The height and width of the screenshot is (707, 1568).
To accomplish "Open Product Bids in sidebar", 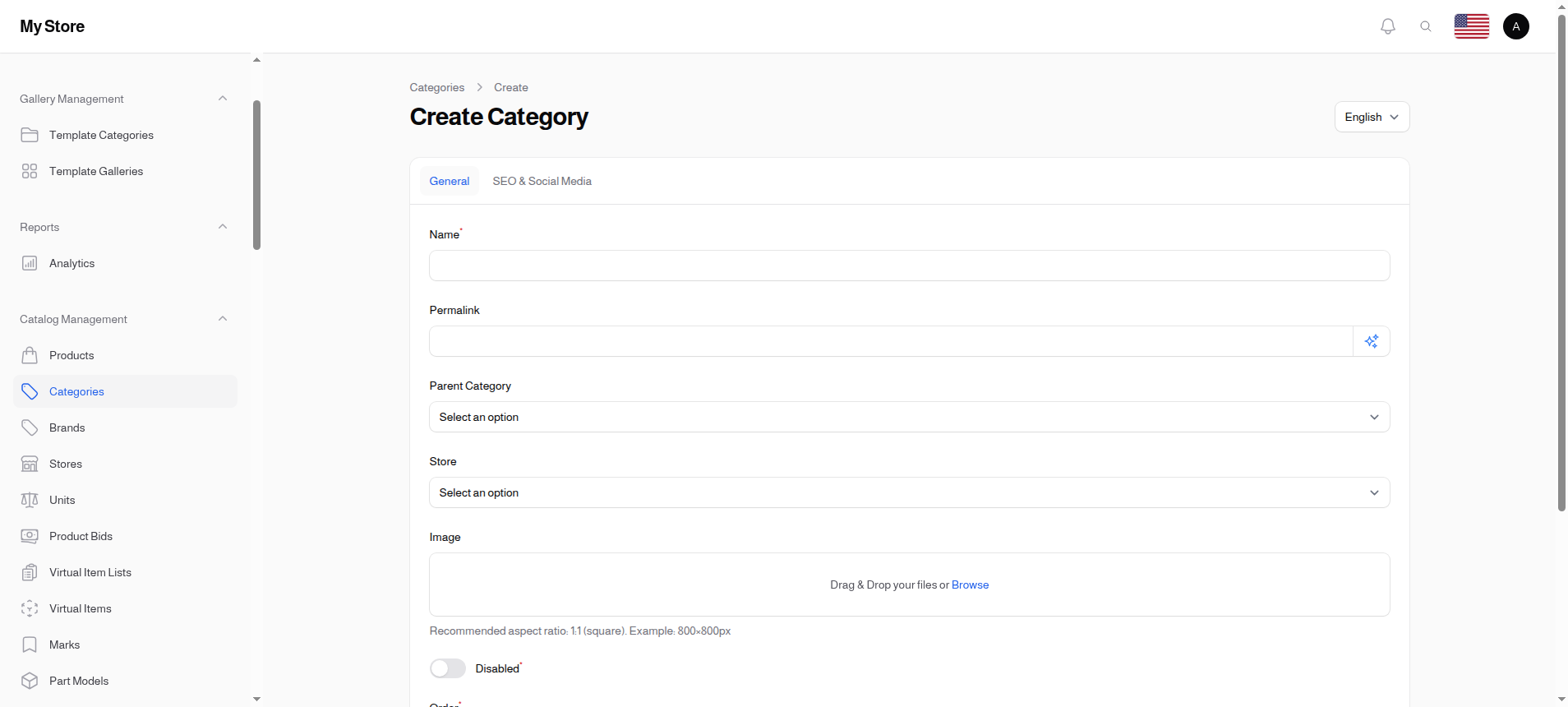I will (125, 536).
